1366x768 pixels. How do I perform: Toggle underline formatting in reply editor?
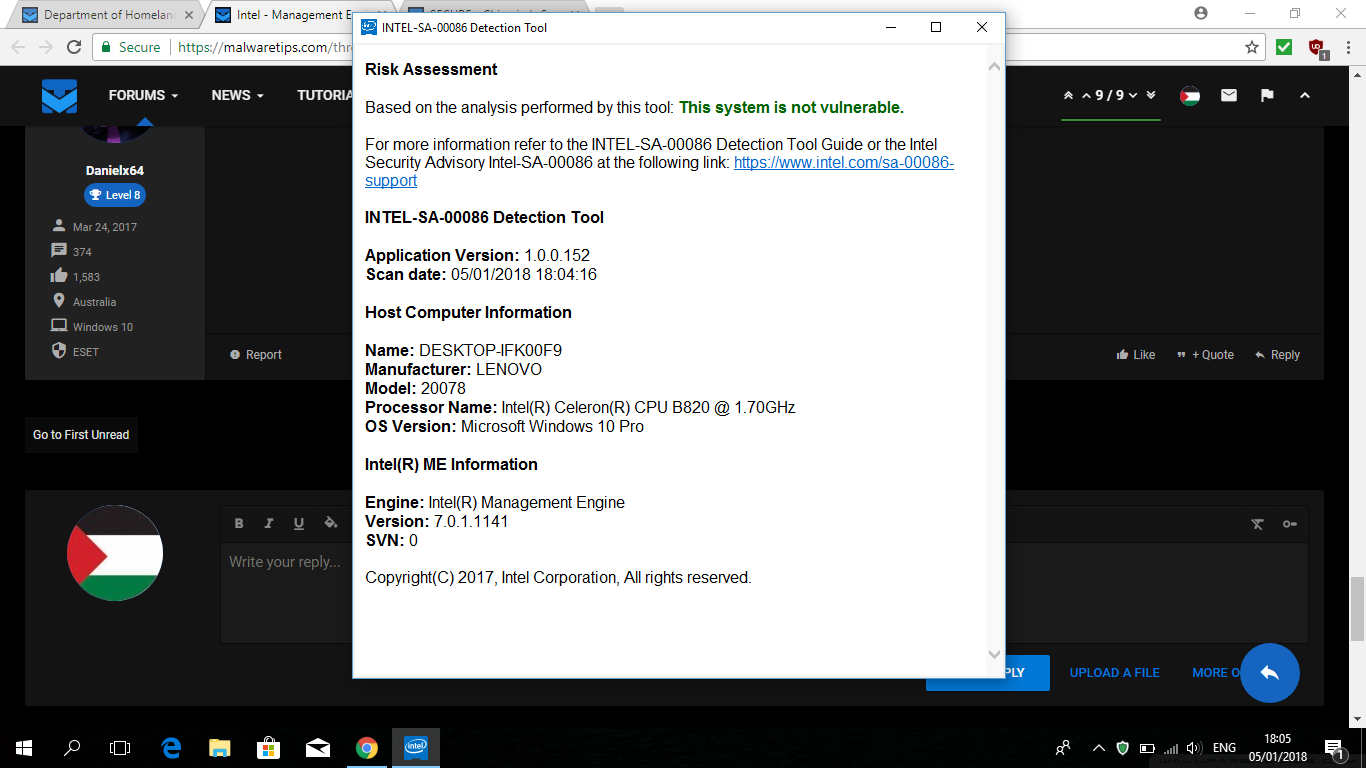299,523
